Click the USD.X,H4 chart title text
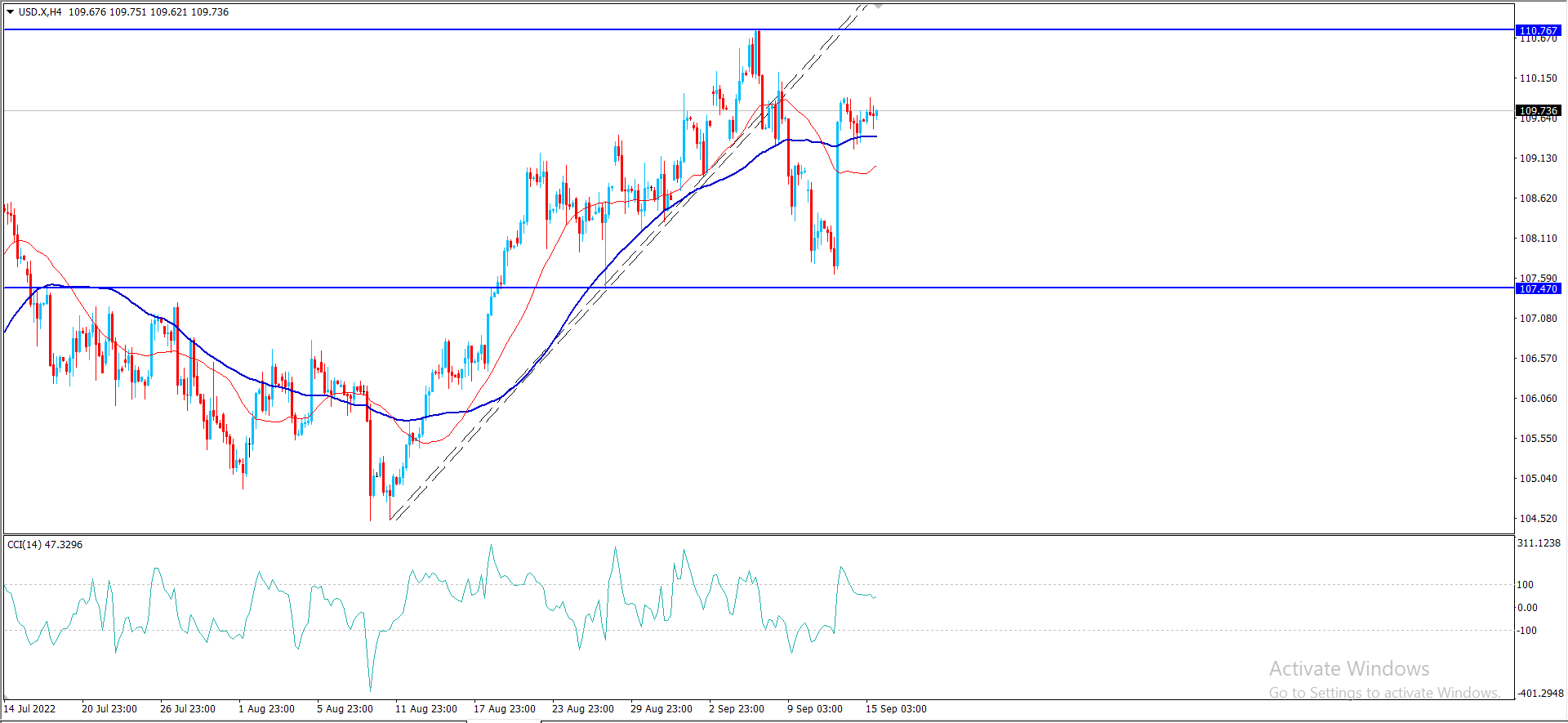 pos(40,12)
